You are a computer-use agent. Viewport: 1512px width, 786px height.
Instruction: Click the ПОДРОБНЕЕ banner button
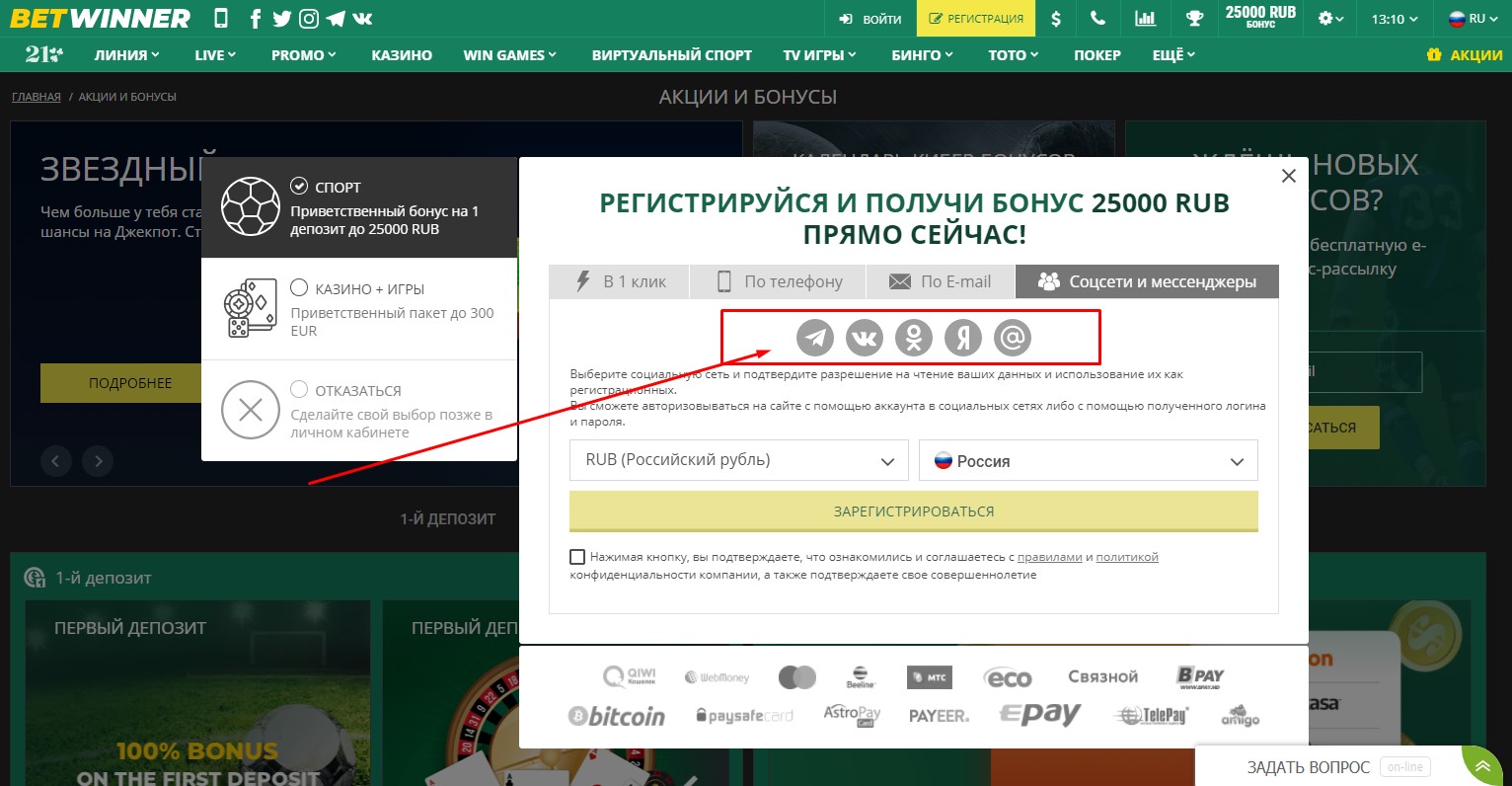pyautogui.click(x=130, y=383)
